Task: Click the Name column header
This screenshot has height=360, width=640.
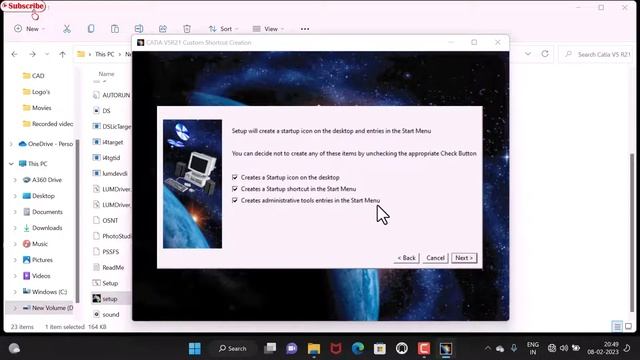Action: (x=106, y=74)
